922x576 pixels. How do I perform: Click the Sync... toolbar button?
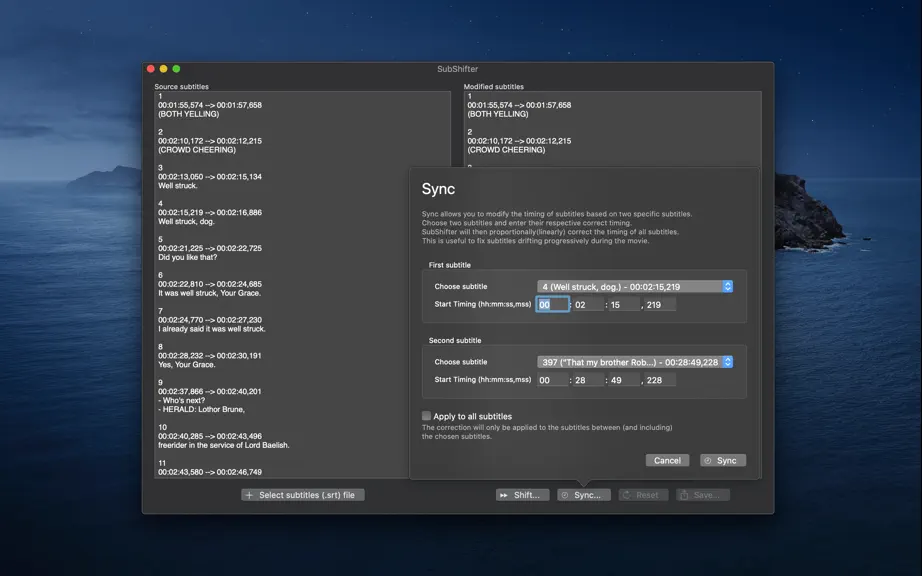coord(584,495)
